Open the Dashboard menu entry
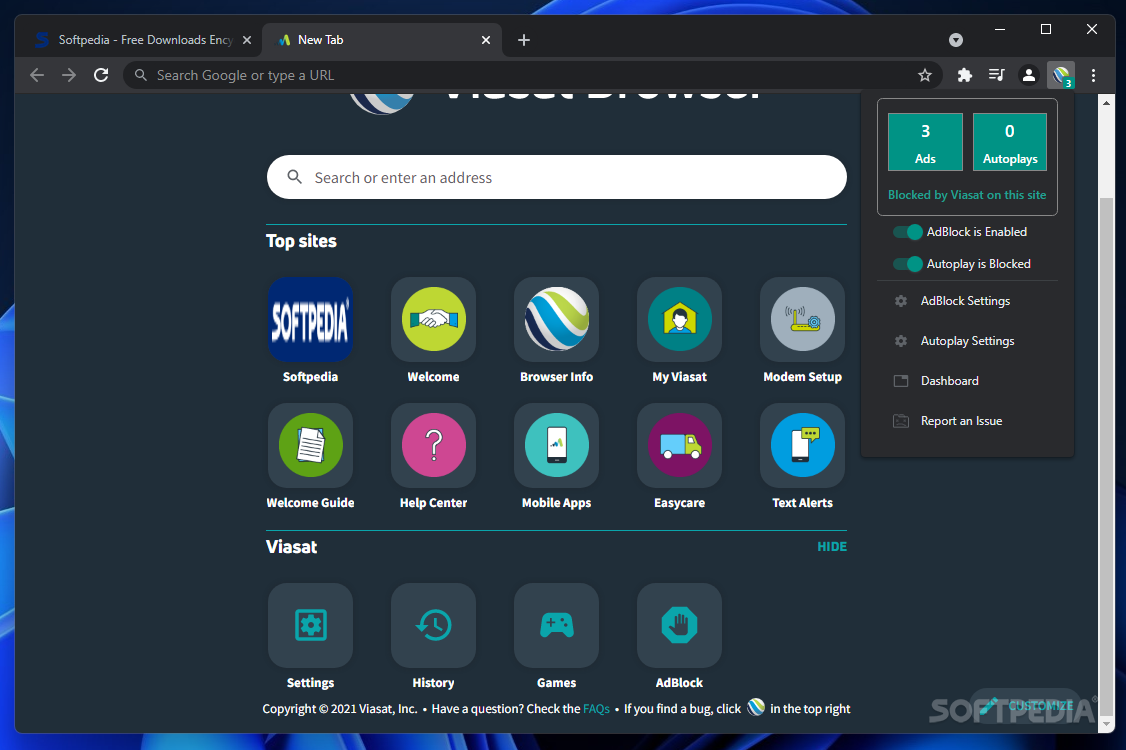The height and width of the screenshot is (750, 1126). point(967,381)
